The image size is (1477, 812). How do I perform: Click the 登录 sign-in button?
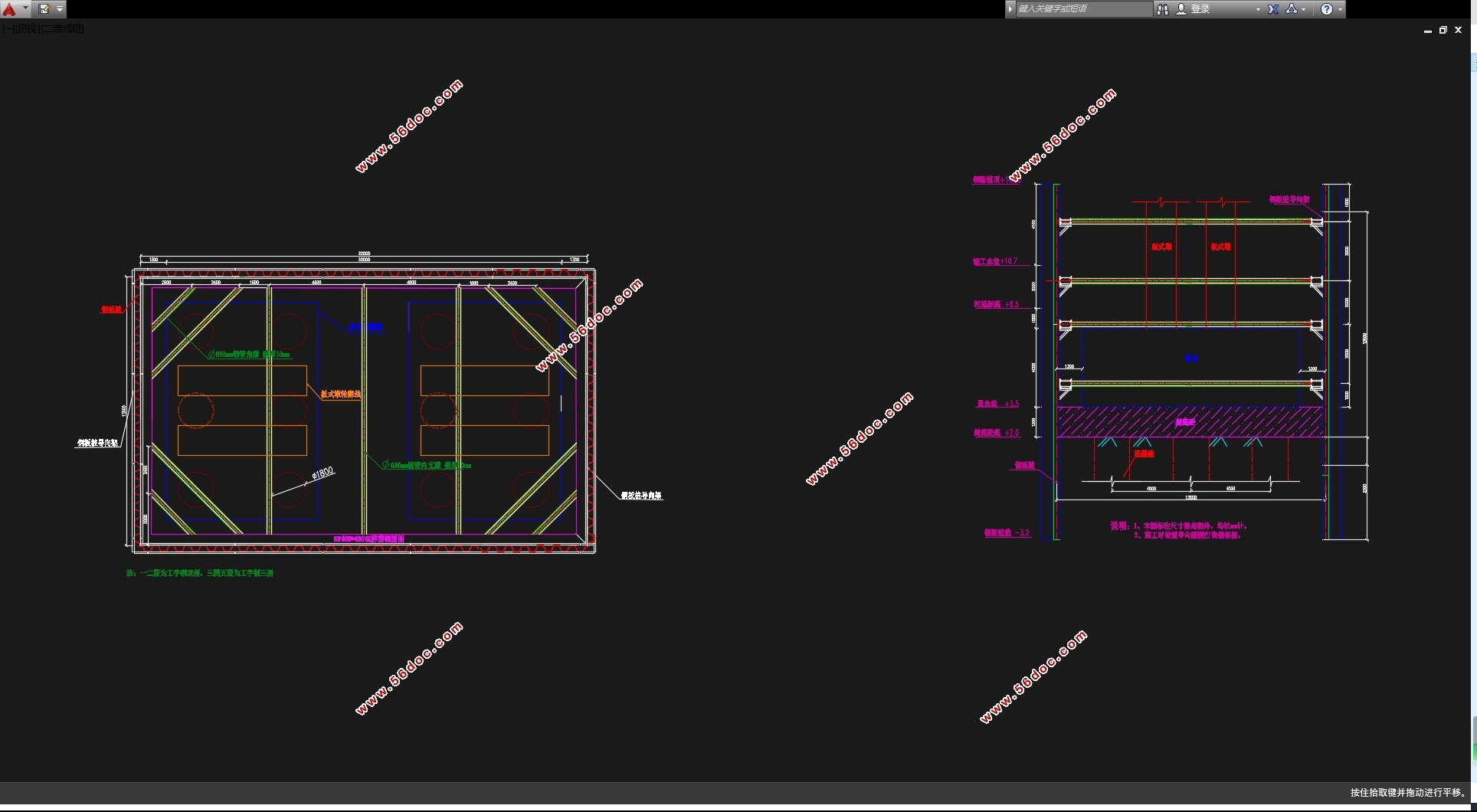pos(1200,9)
